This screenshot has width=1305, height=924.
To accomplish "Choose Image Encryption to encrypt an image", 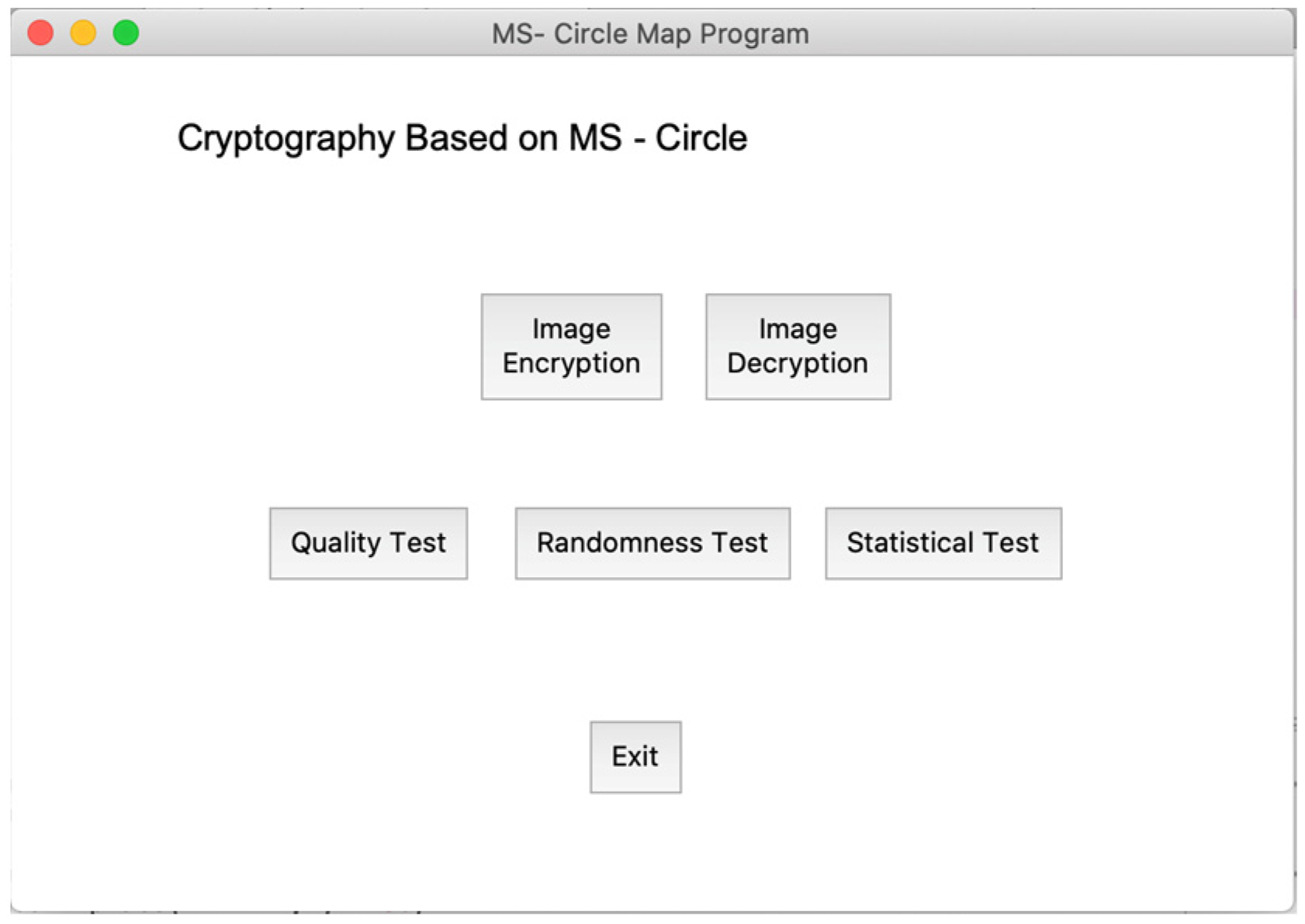I will 571,347.
